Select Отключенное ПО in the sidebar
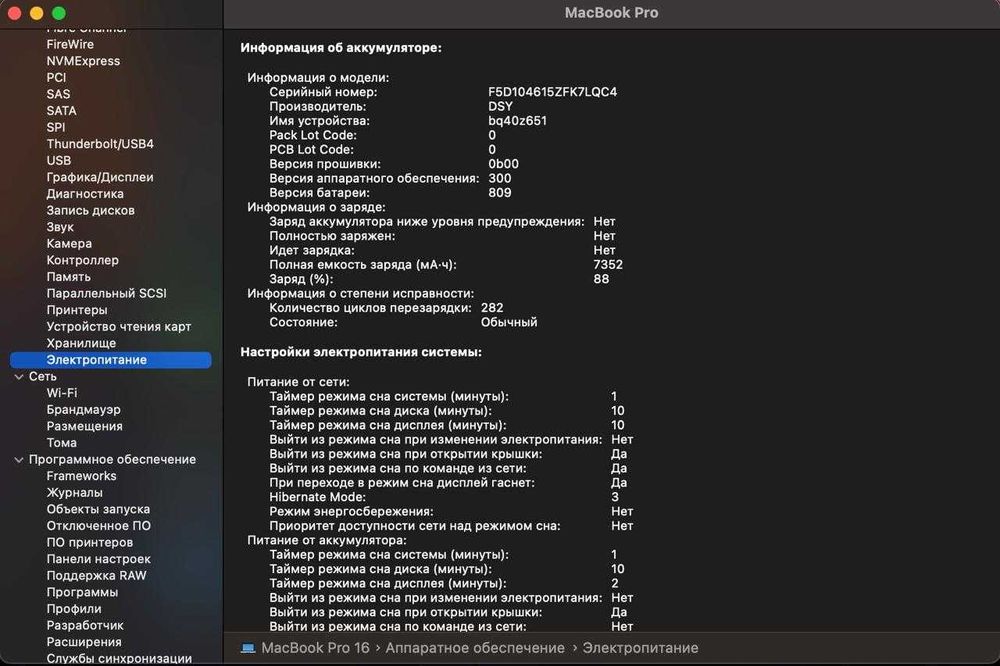The width and height of the screenshot is (1000, 666). 98,525
